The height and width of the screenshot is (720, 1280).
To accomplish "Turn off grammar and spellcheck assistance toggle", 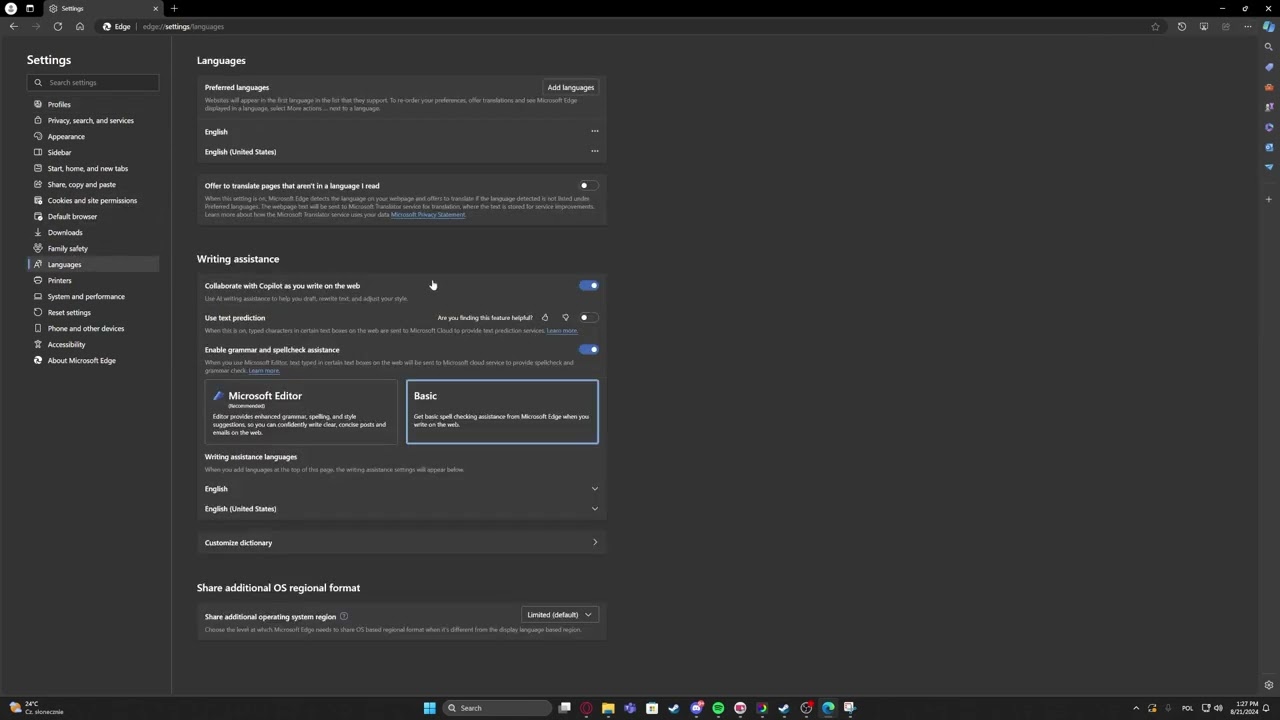I will (588, 350).
